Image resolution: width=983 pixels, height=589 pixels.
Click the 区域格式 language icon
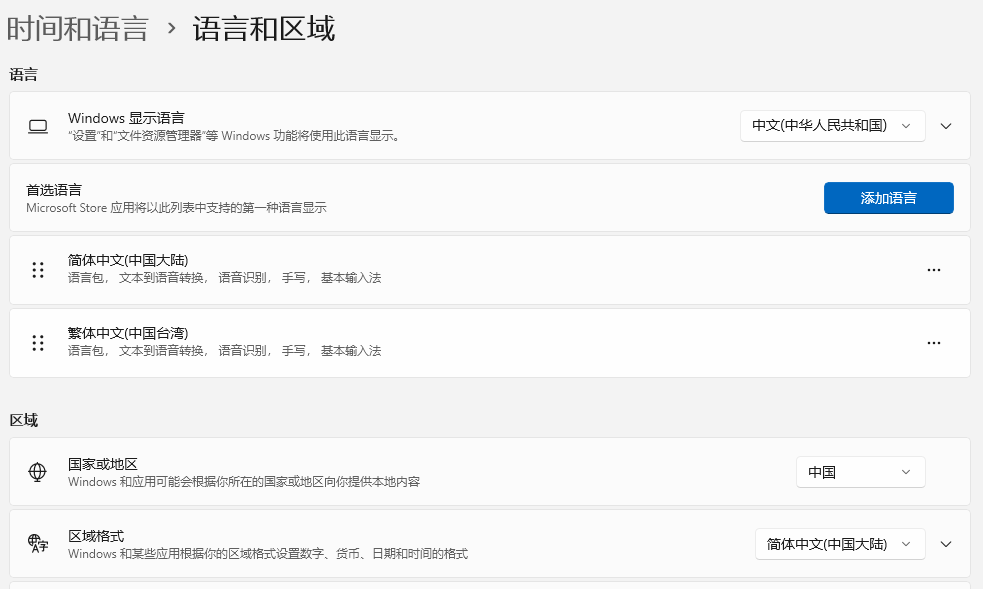(38, 543)
